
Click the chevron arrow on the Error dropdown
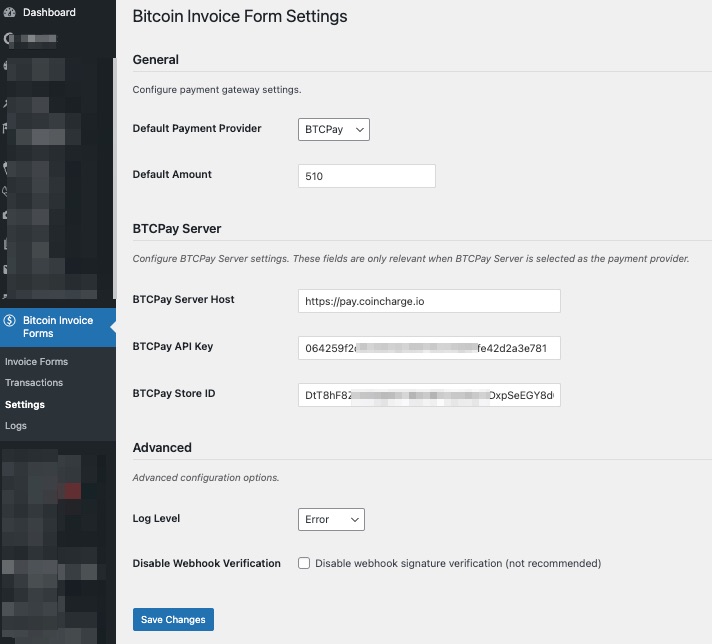(353, 520)
